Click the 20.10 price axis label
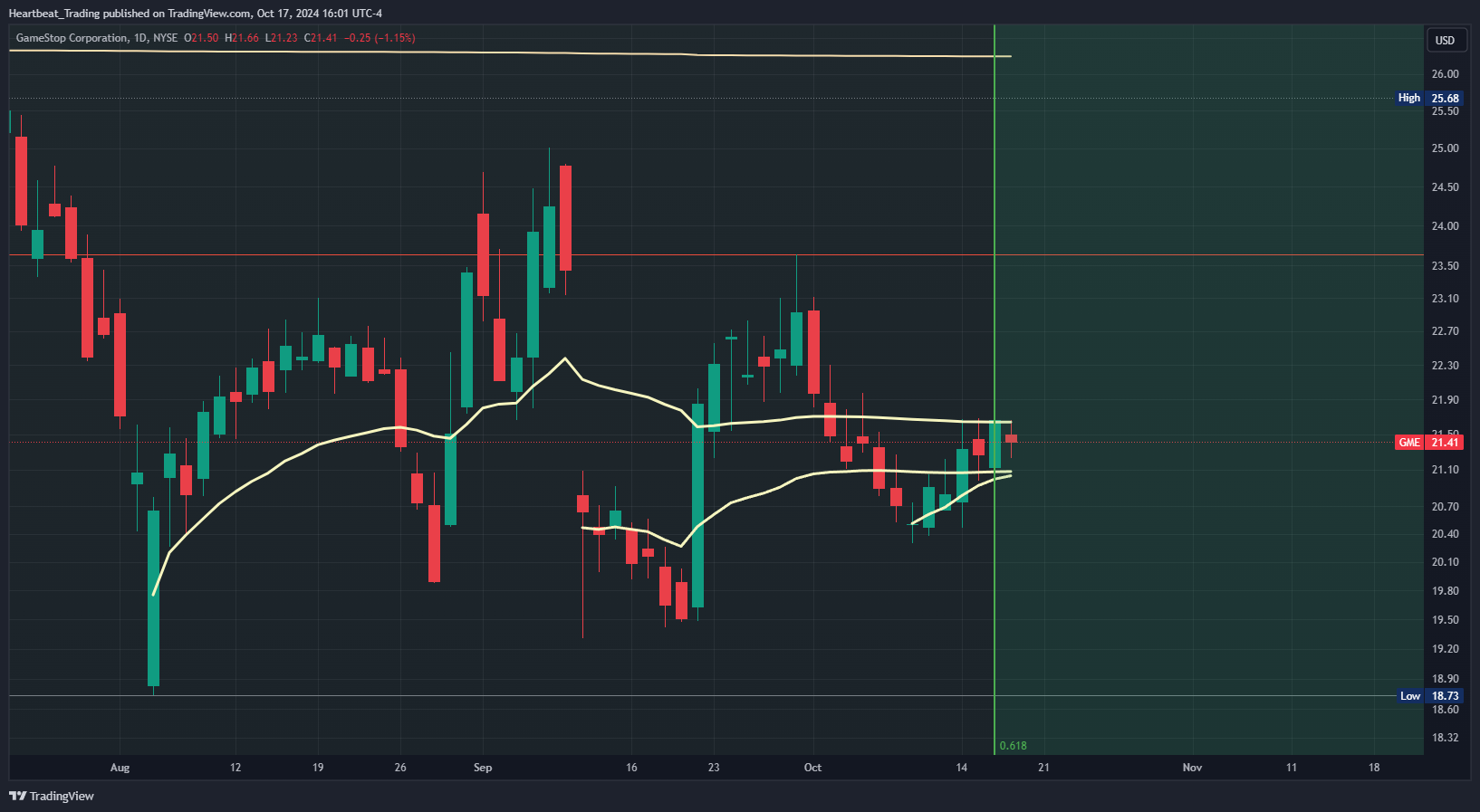The height and width of the screenshot is (812, 1480). tap(1446, 562)
